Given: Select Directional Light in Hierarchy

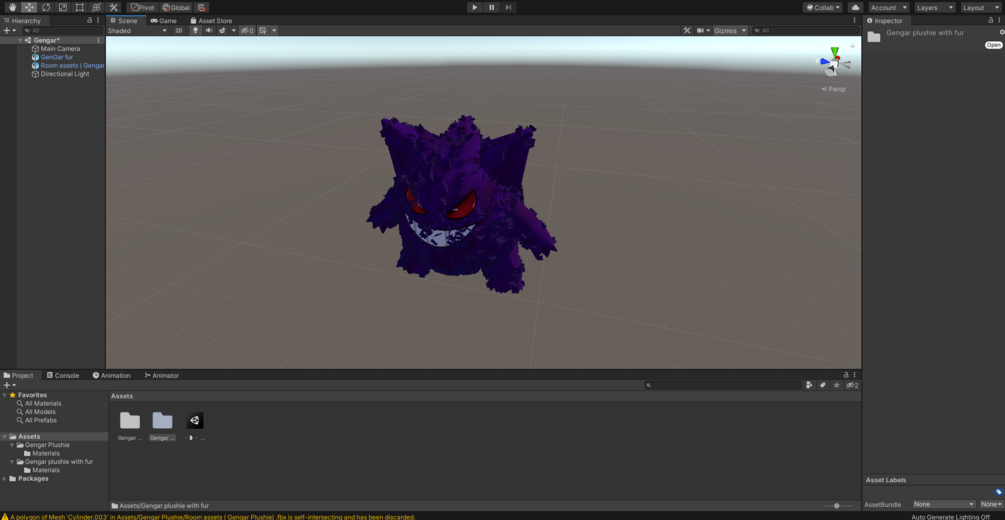Looking at the screenshot, I should (x=65, y=74).
